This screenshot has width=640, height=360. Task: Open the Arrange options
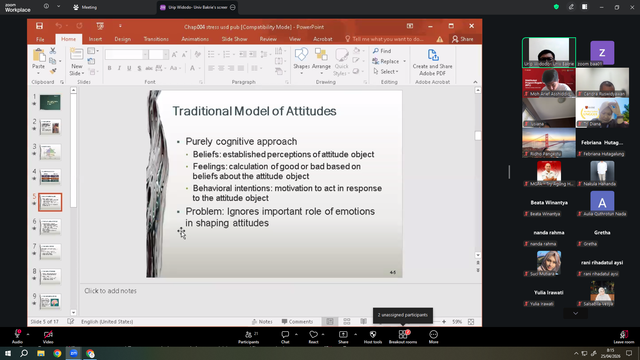pos(321,60)
